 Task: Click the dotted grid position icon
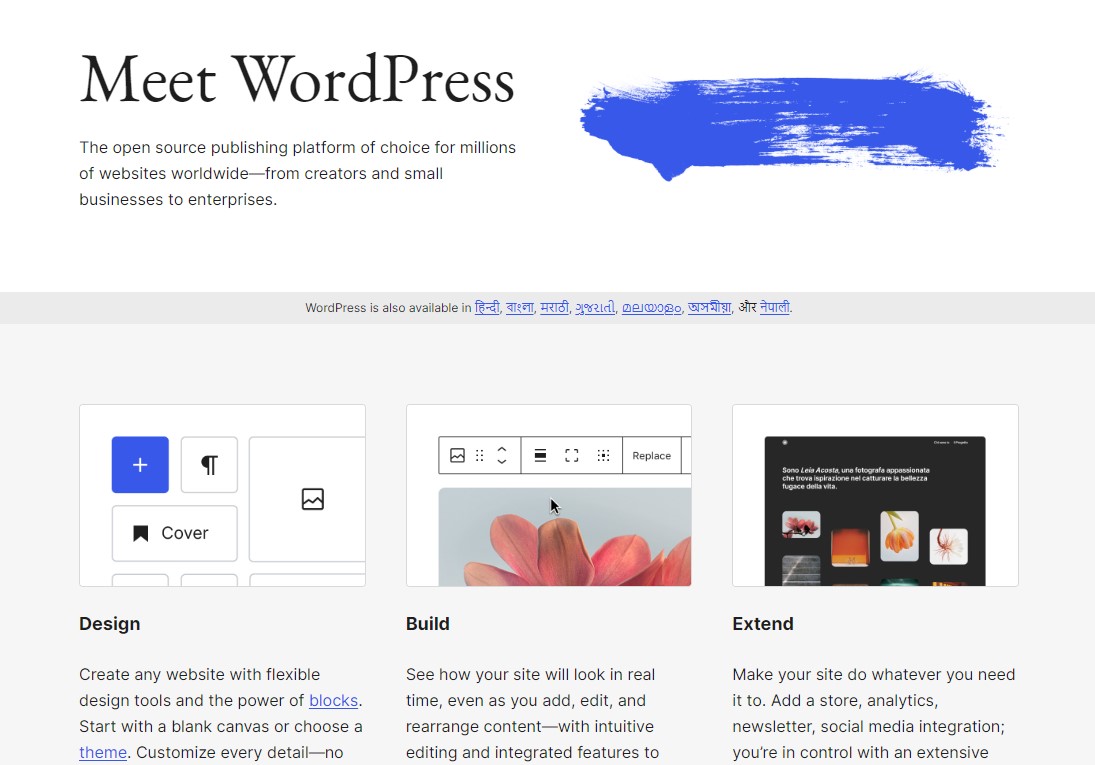pos(603,456)
